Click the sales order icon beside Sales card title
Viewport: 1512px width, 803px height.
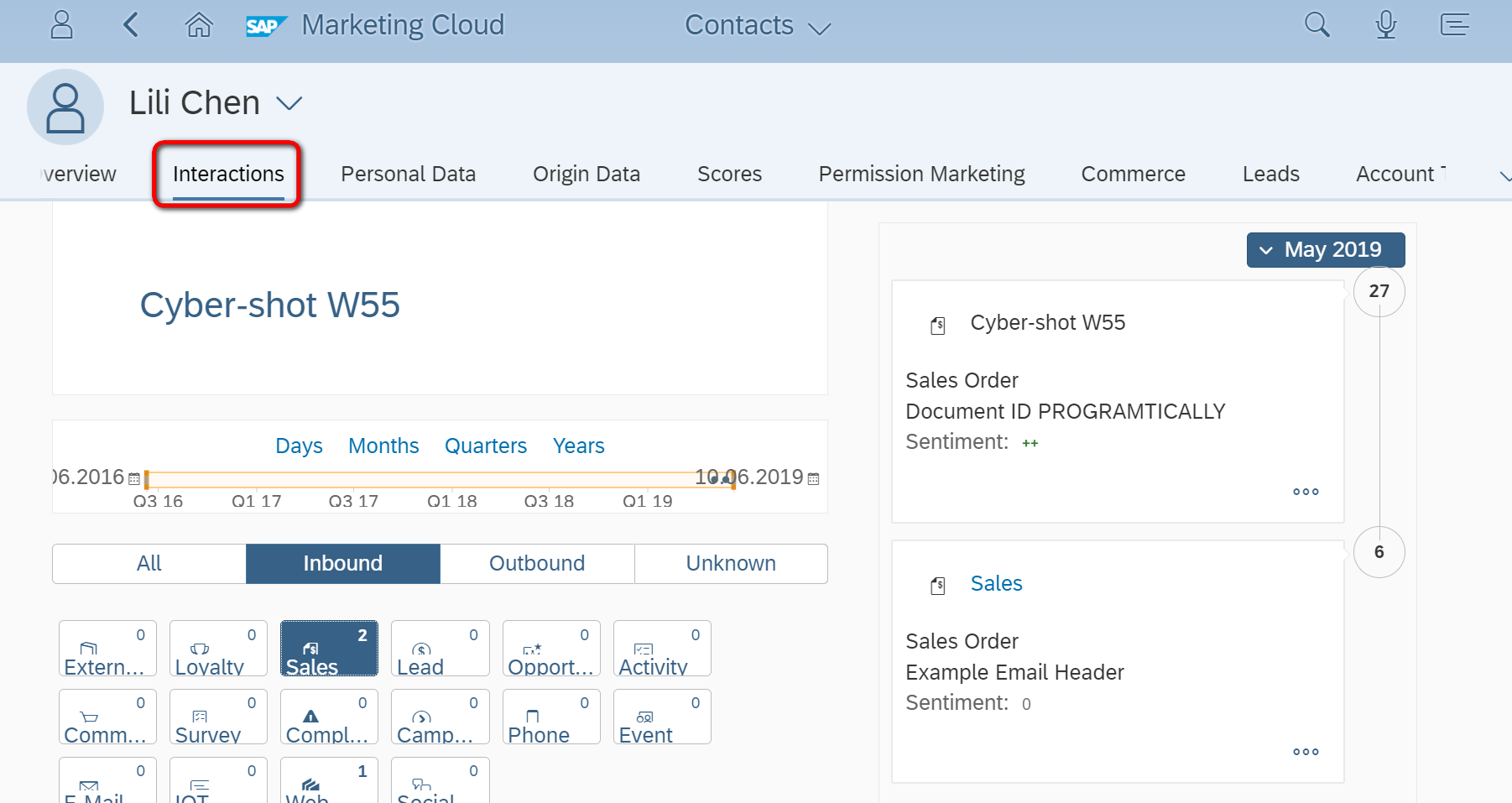938,586
